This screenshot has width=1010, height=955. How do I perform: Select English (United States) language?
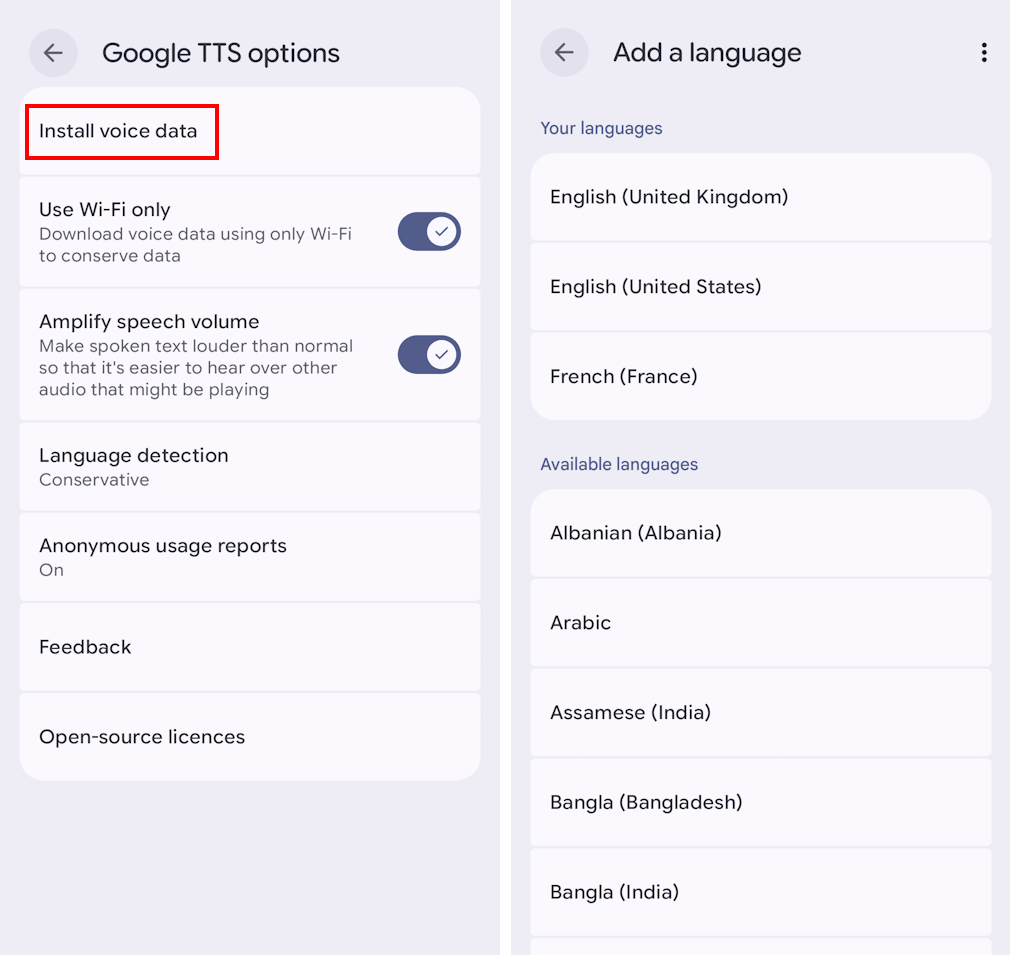(761, 286)
